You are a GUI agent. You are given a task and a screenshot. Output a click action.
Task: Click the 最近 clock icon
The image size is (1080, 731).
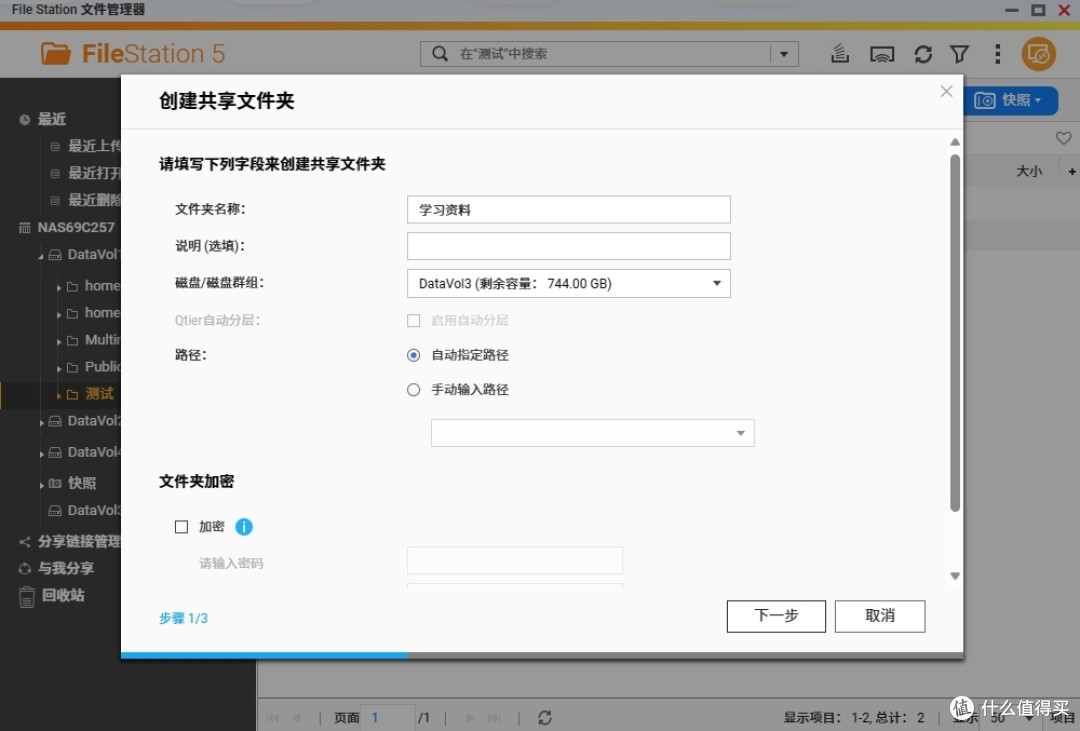(x=25, y=120)
